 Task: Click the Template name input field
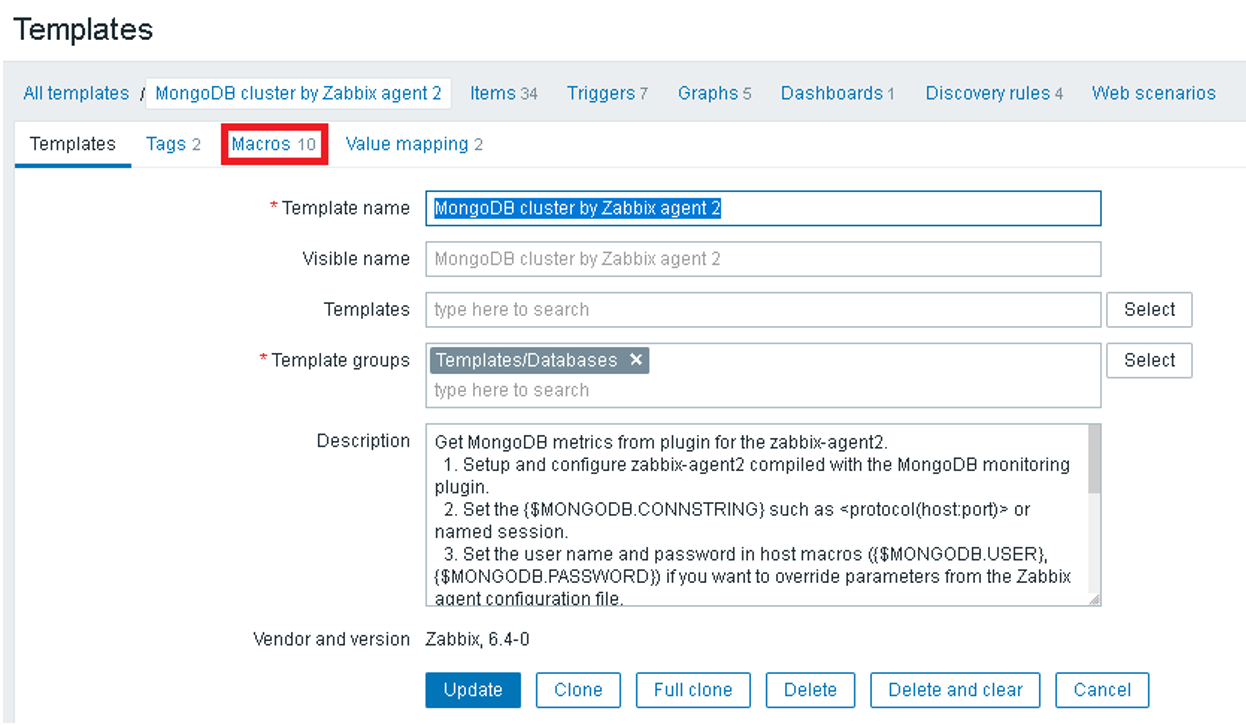tap(763, 208)
